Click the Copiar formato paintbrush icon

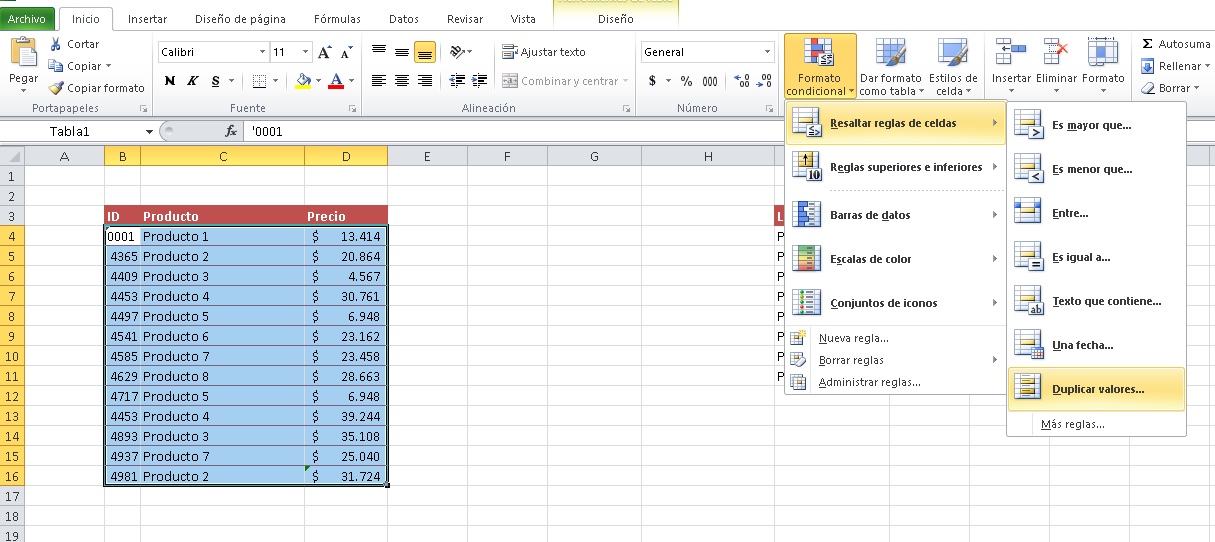56,88
